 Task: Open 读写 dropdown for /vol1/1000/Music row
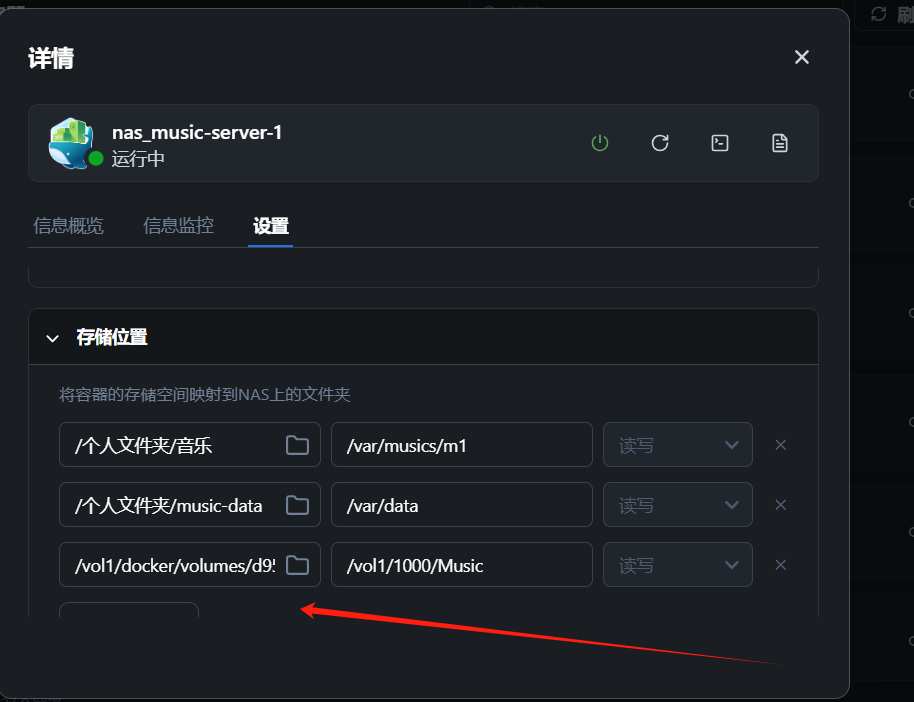tap(677, 565)
